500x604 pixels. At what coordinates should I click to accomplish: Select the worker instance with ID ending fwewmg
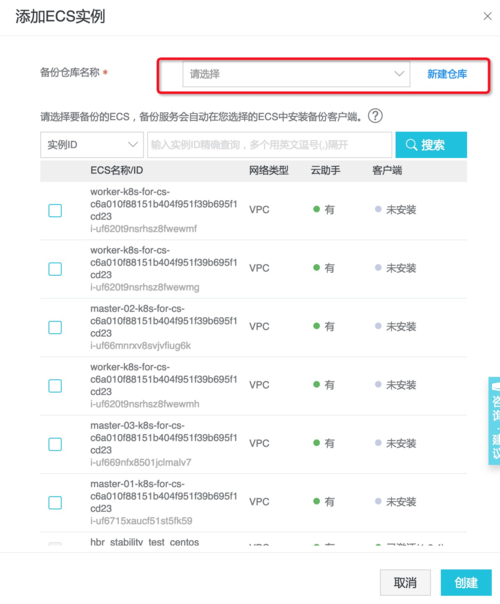coord(55,269)
